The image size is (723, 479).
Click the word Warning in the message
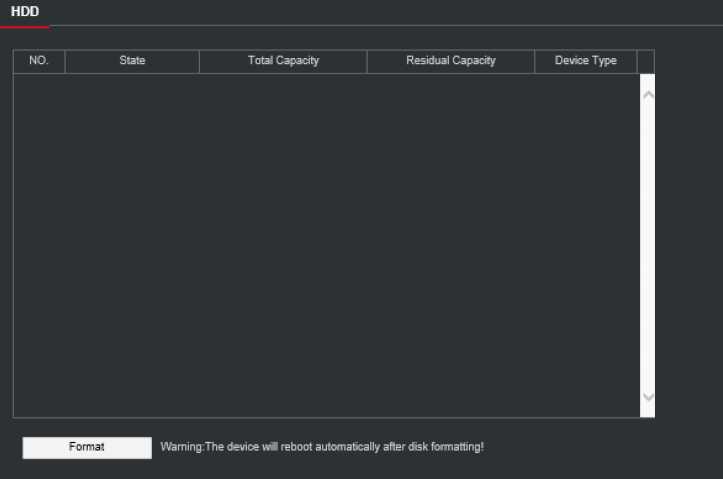pyautogui.click(x=181, y=447)
